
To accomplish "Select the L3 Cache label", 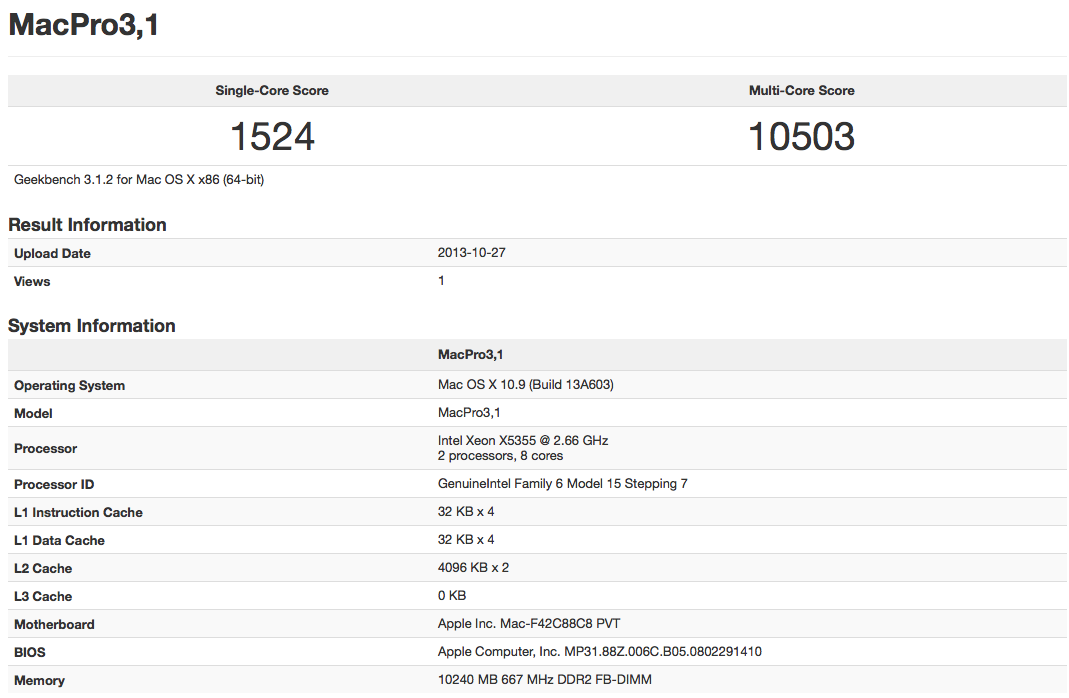I will (43, 596).
